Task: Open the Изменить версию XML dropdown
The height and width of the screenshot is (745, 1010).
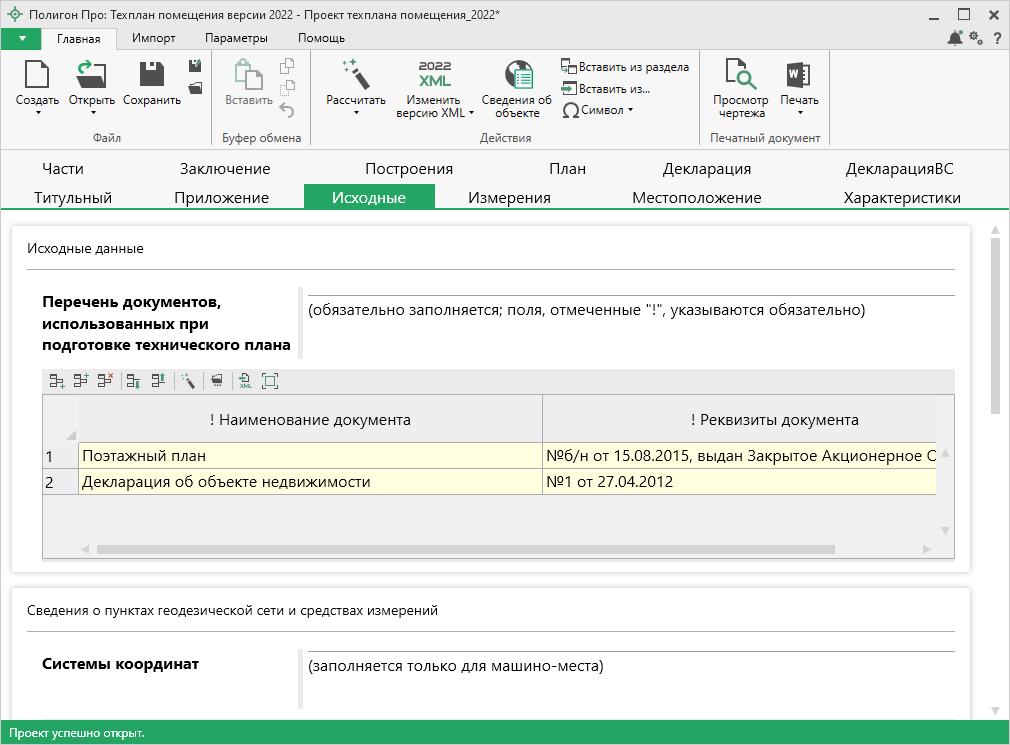Action: click(x=435, y=106)
